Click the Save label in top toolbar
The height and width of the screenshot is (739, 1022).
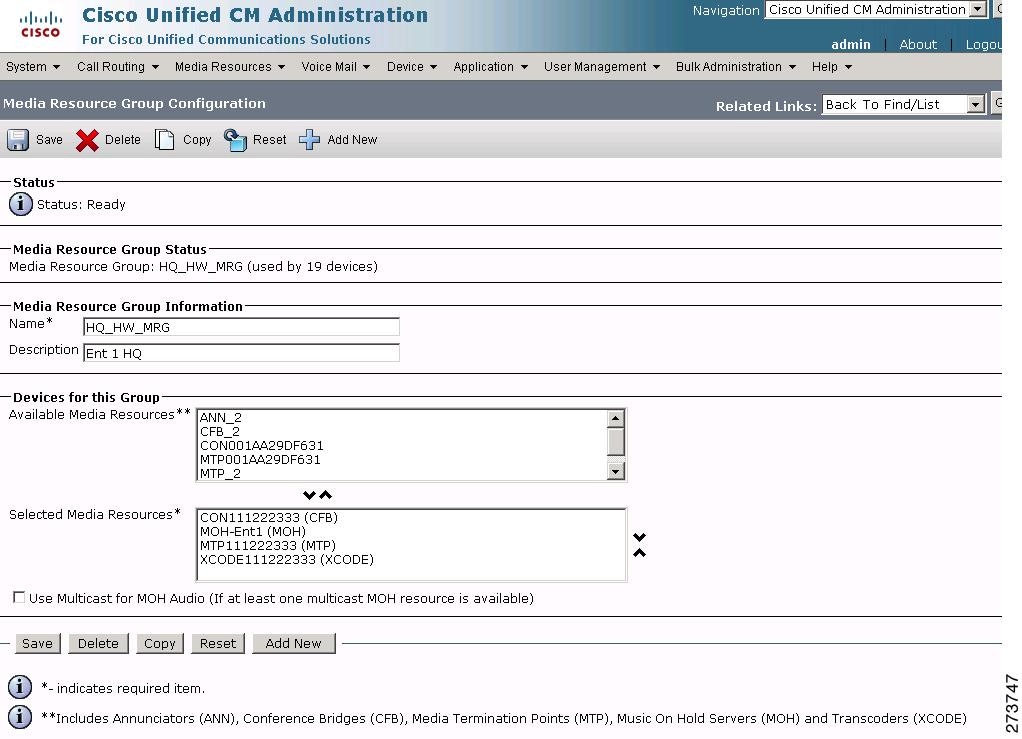tap(49, 139)
